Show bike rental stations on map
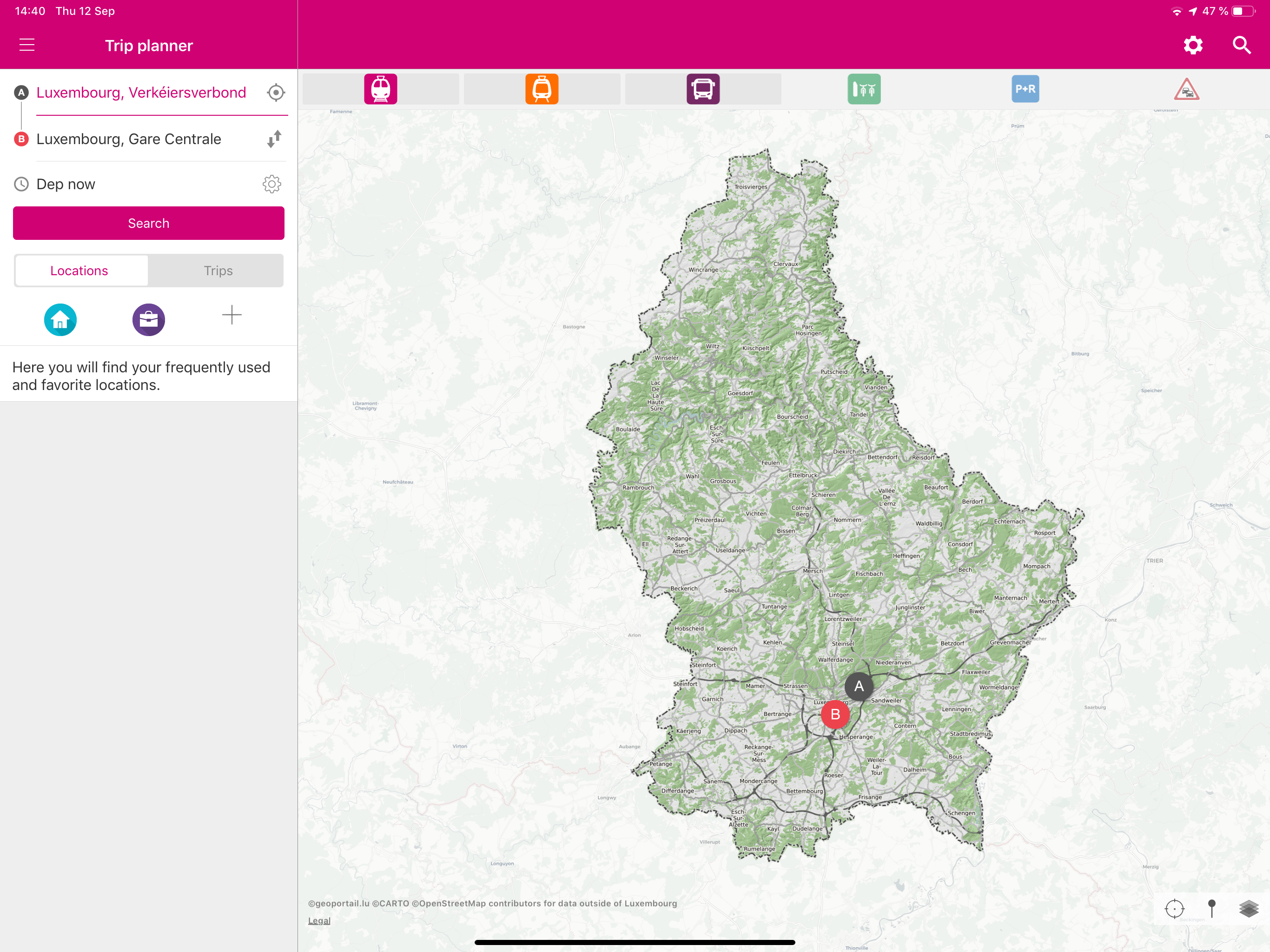This screenshot has height=952, width=1270. coord(864,89)
